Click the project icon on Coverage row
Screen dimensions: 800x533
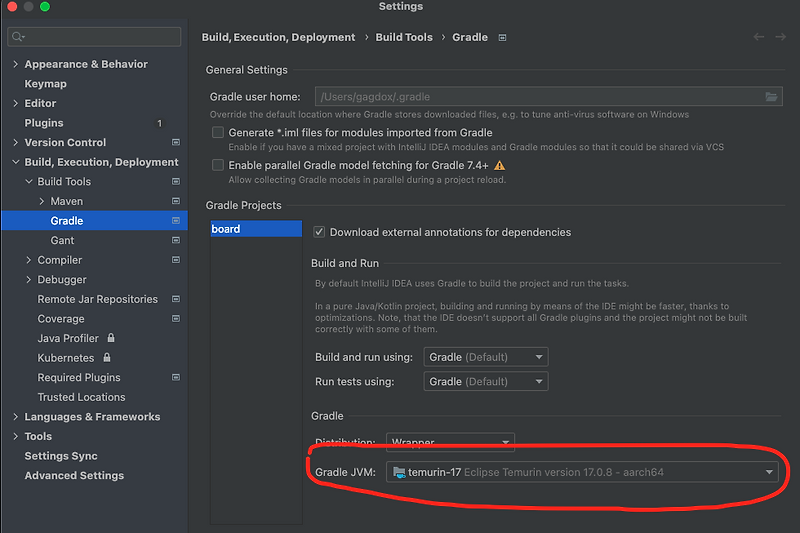tap(176, 318)
